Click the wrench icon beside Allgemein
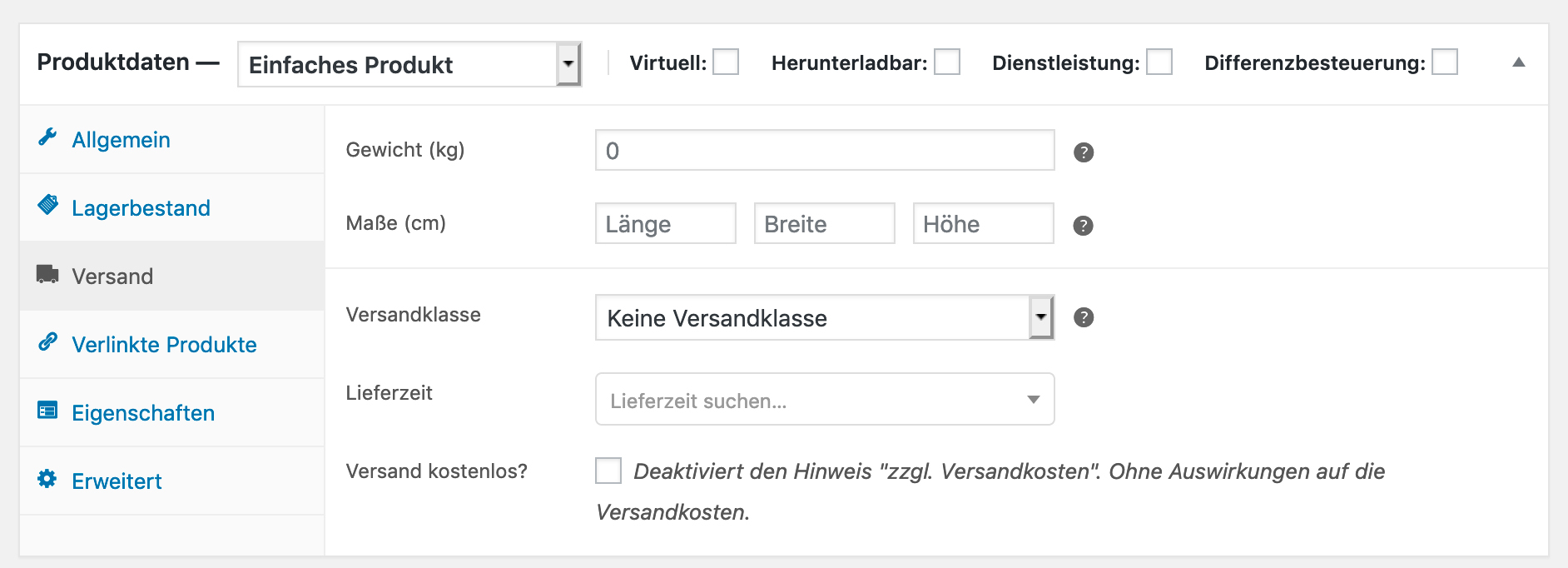Viewport: 1568px width, 568px height. 47,137
